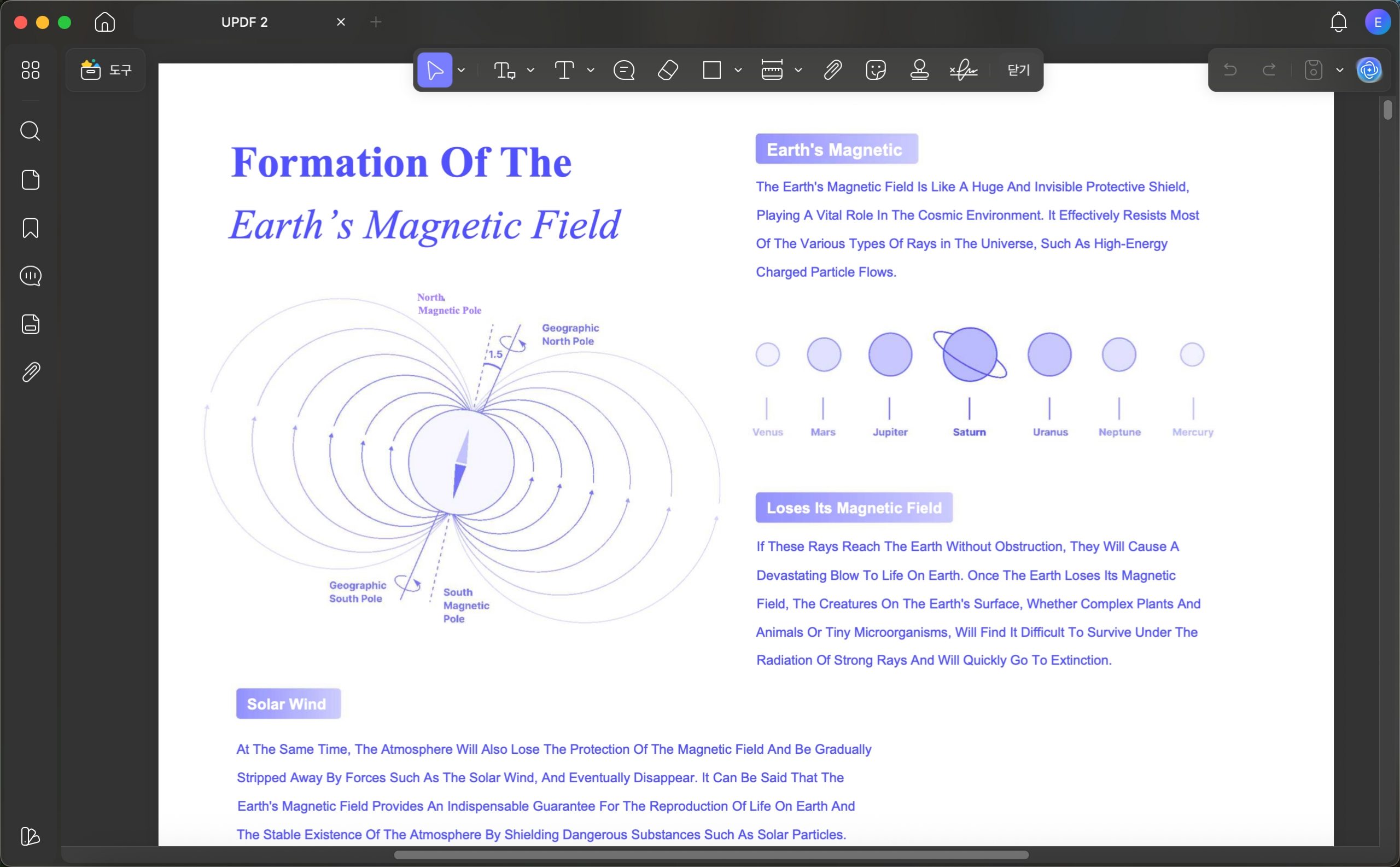Image resolution: width=1400 pixels, height=867 pixels.
Task: Select the sticker tool icon
Action: point(876,70)
